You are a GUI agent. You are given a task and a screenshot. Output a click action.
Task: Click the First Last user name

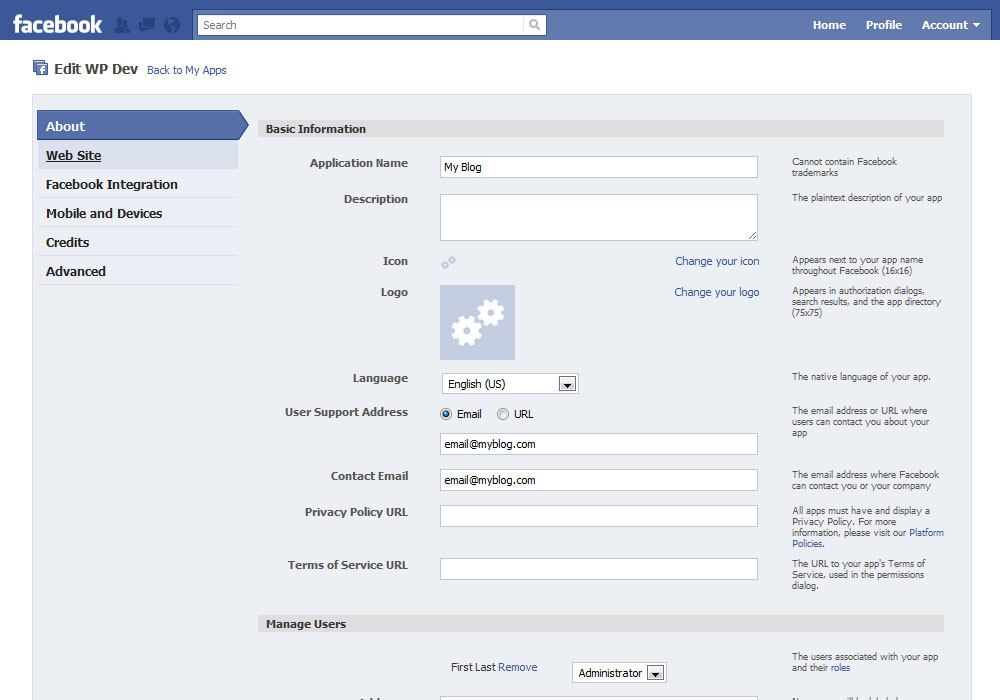click(473, 667)
